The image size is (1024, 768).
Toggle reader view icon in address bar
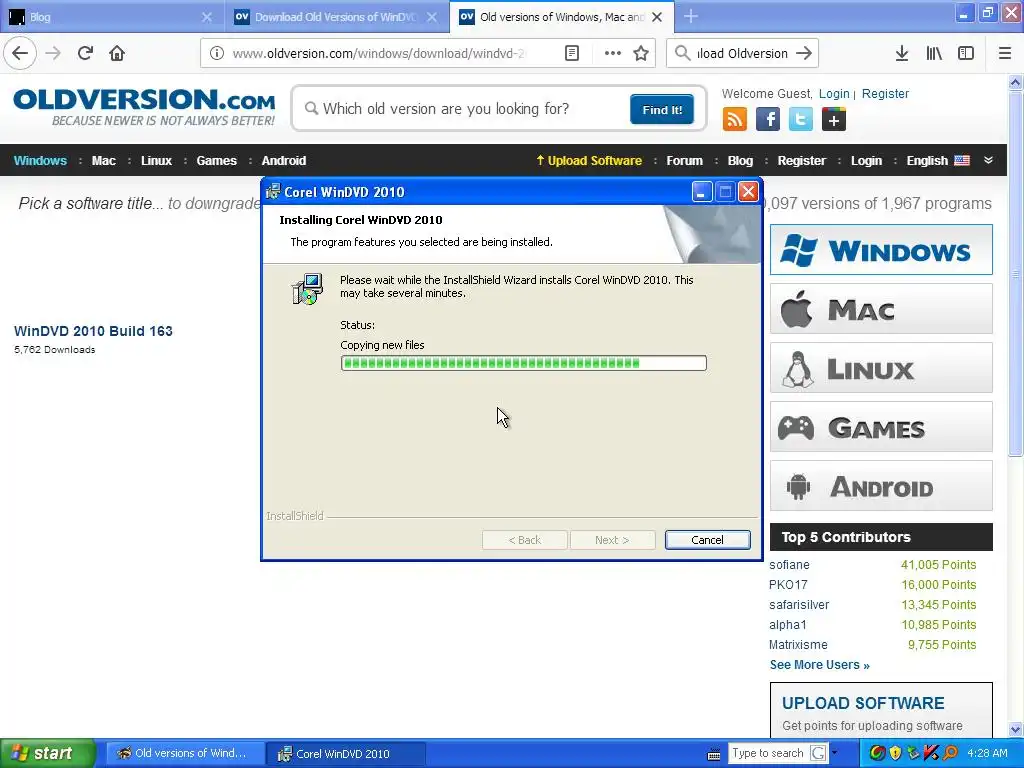tap(571, 54)
